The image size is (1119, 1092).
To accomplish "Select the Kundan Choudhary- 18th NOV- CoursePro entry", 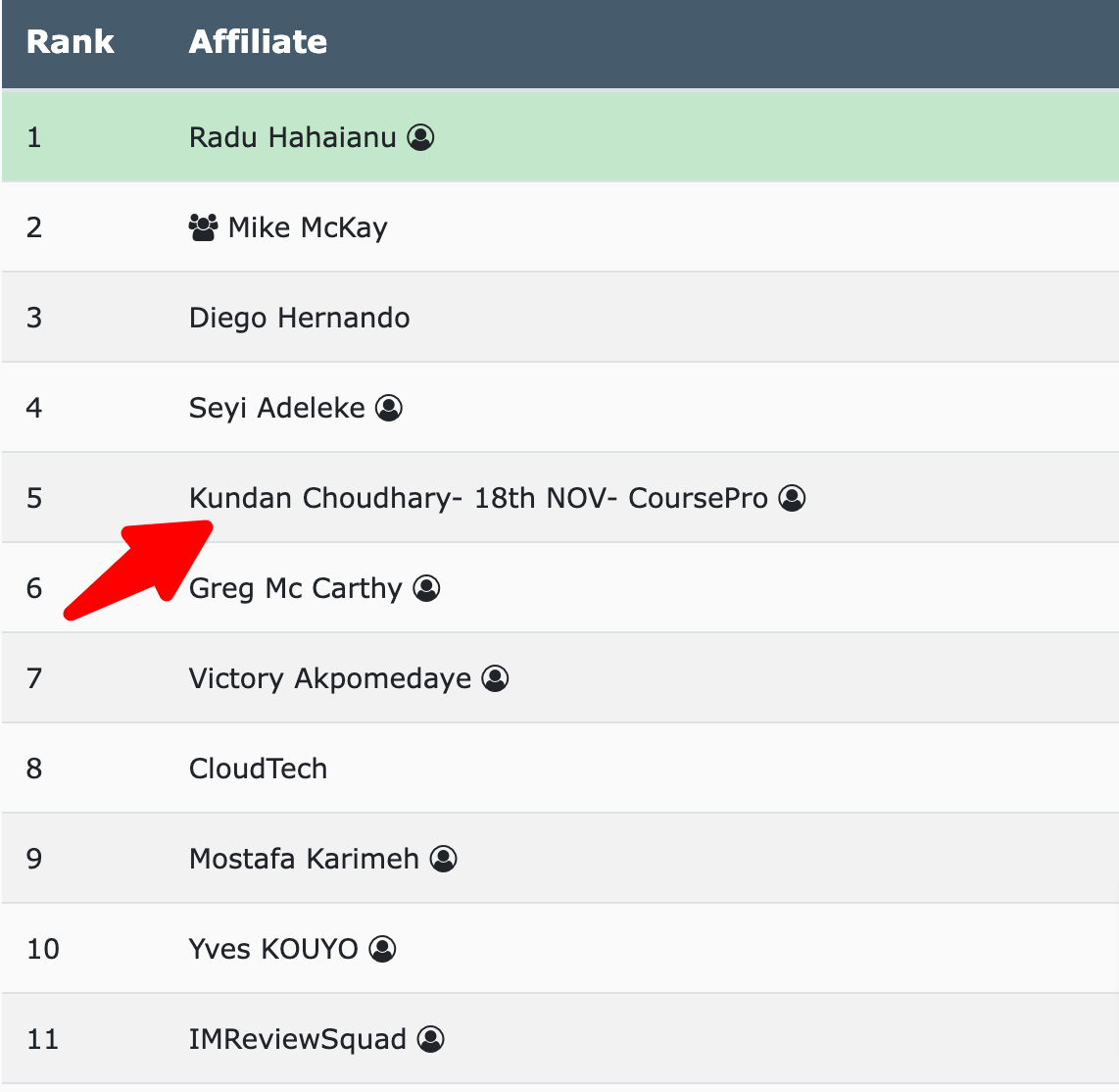I will [478, 498].
